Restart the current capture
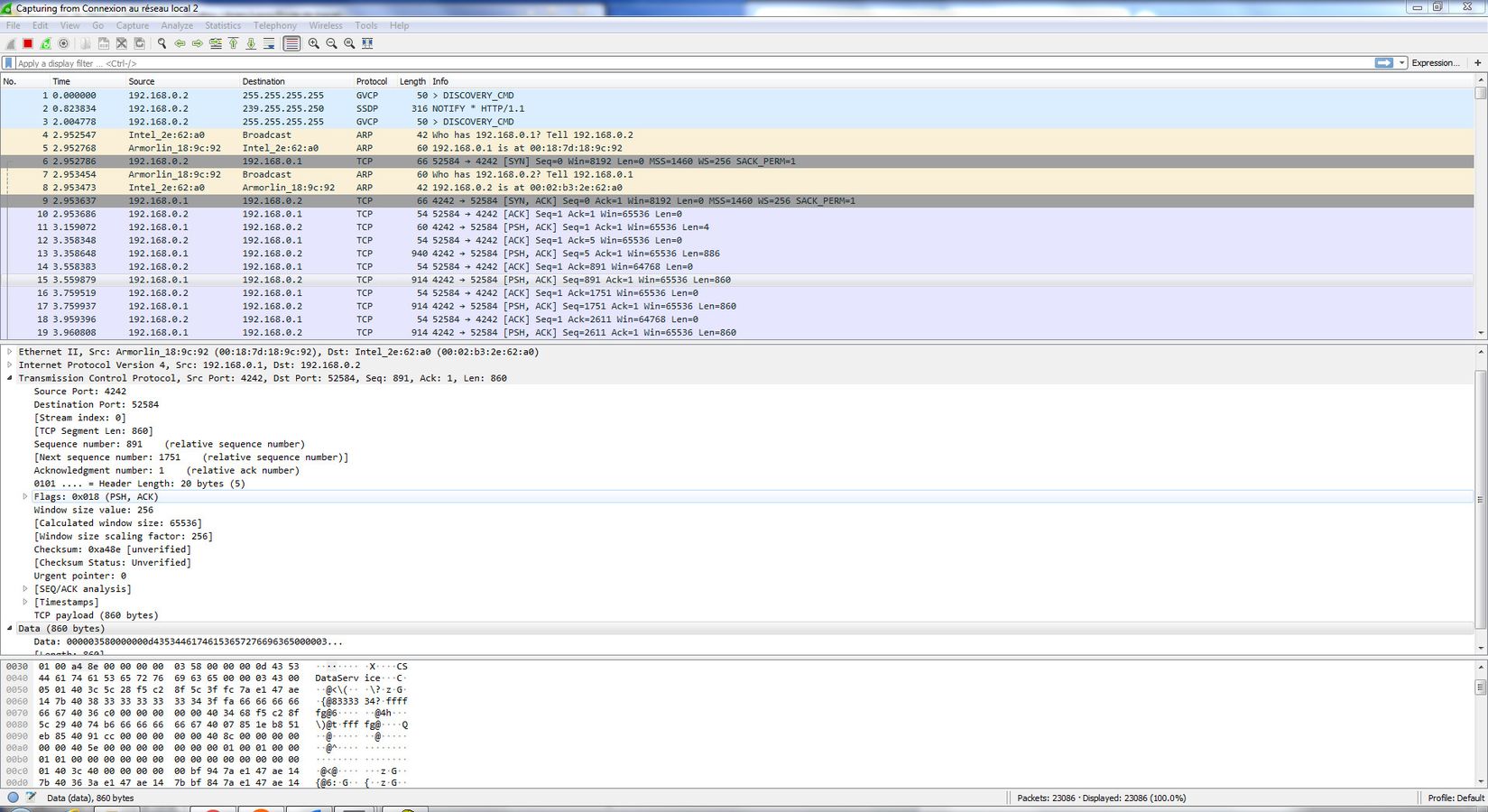The height and width of the screenshot is (812, 1488). pos(46,43)
